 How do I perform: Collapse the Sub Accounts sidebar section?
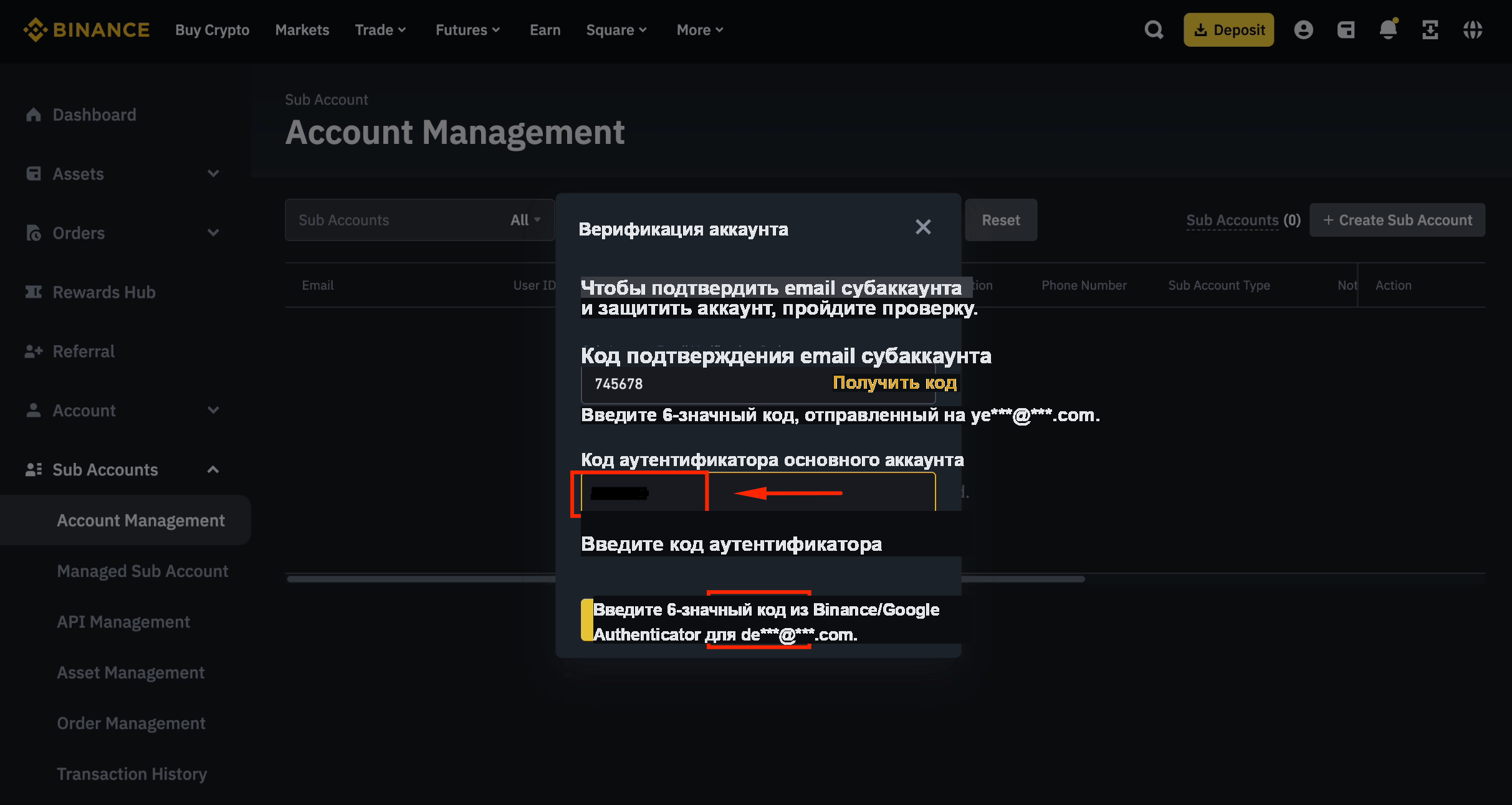tap(123, 470)
